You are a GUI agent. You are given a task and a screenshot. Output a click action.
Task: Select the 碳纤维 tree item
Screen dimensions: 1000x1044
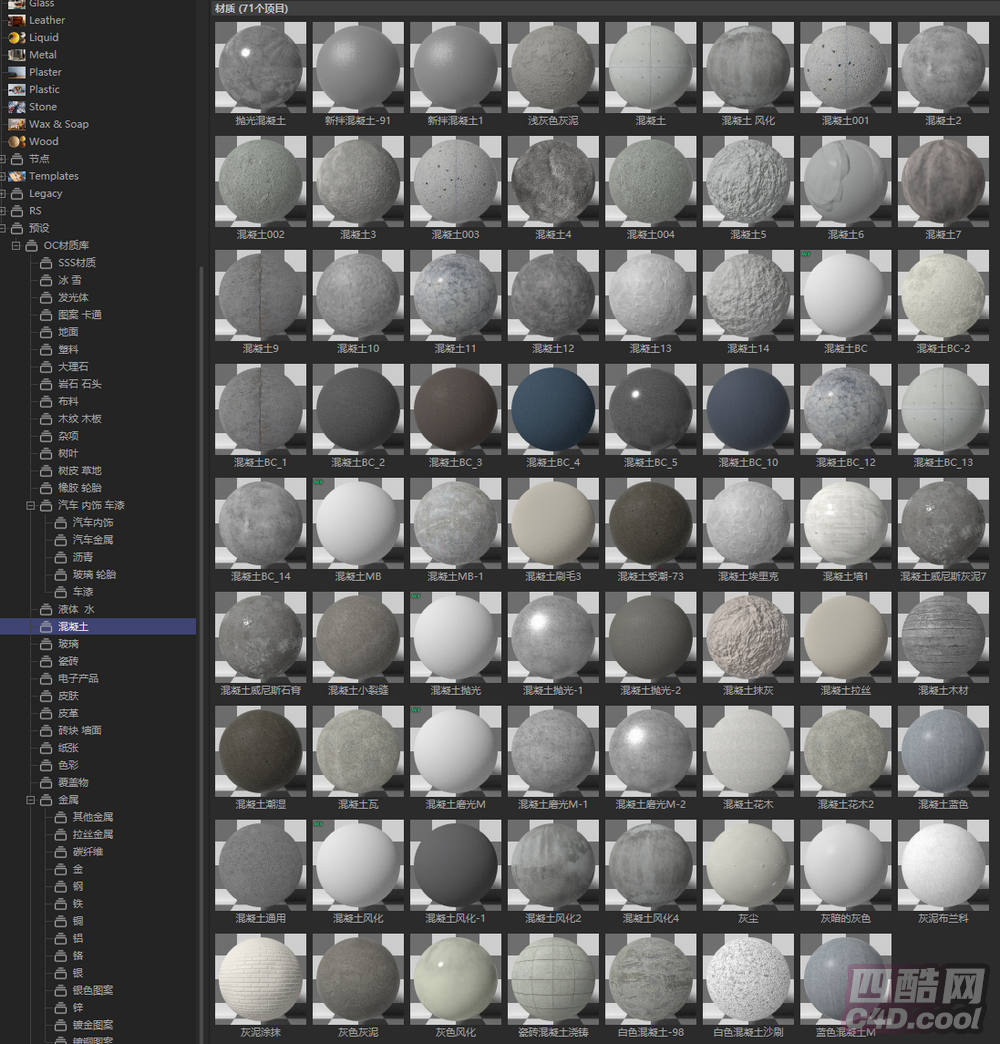[x=86, y=852]
